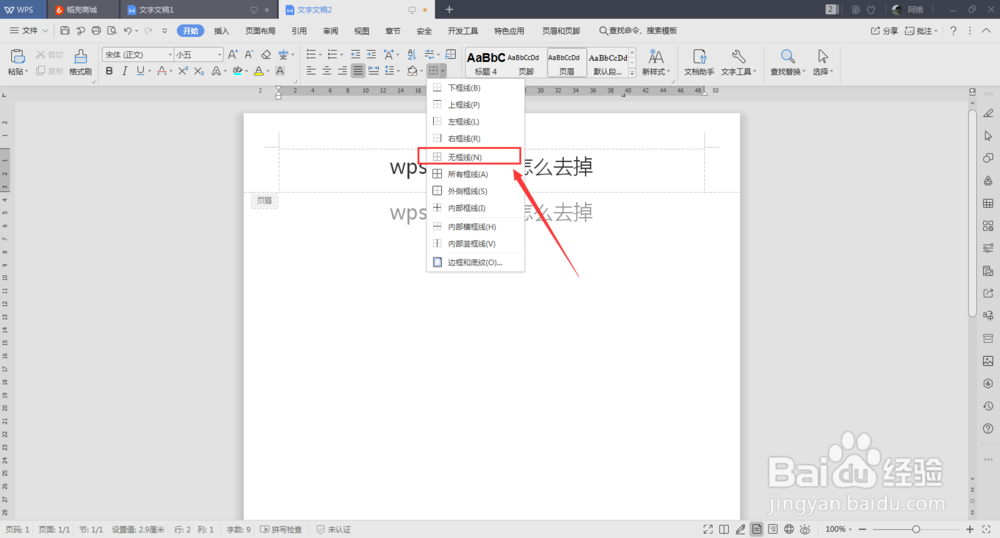
Task: Toggle character shading button
Action: (279, 71)
